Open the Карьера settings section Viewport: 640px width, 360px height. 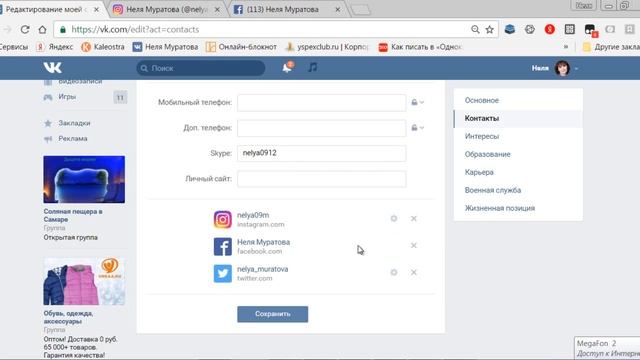pyautogui.click(x=518, y=172)
